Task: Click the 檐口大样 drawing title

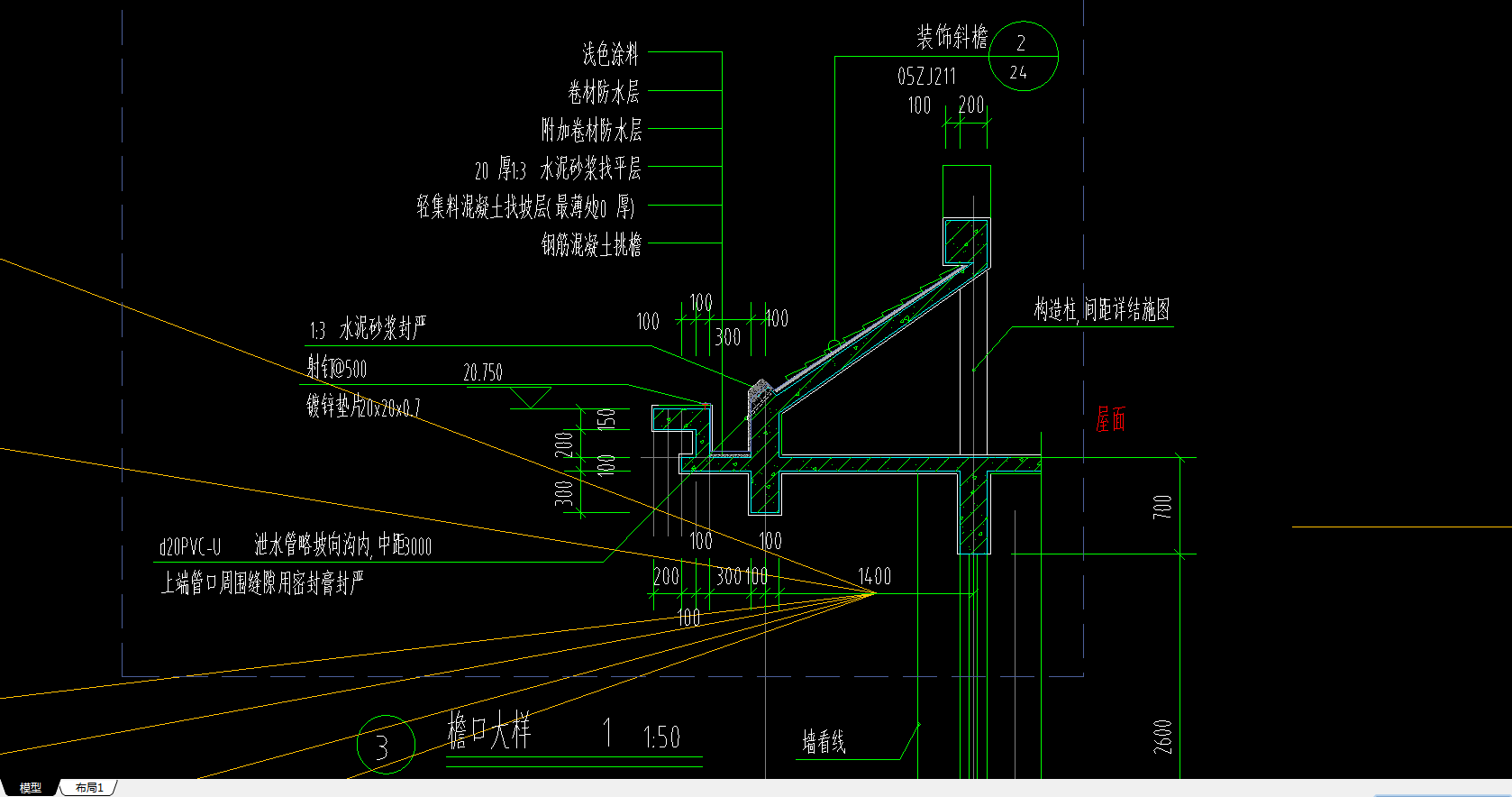Action: pos(488,730)
